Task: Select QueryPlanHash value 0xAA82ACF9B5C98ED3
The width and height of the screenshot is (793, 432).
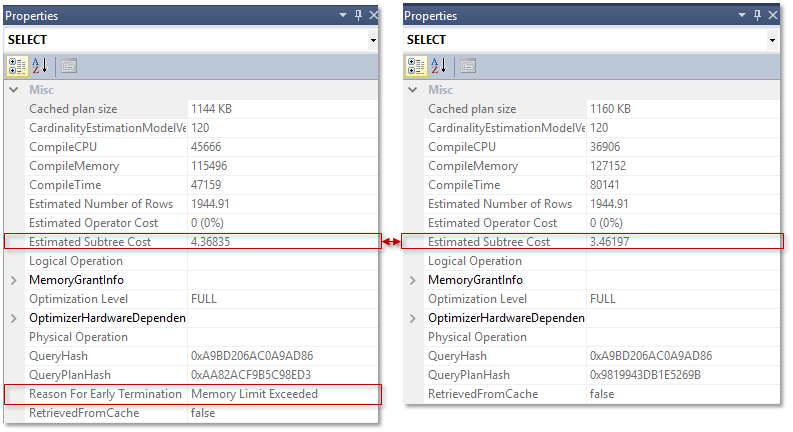Action: click(x=251, y=375)
